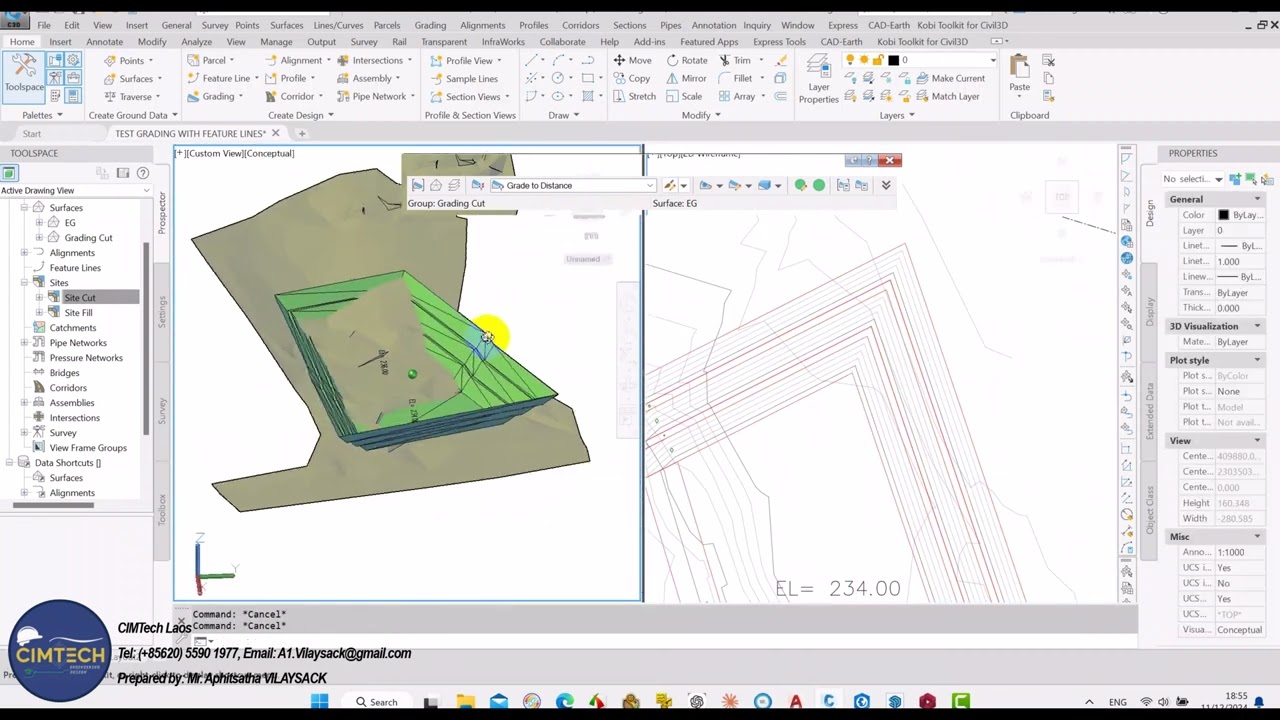Open Surfaces dropdown in ribbon
This screenshot has width=1280, height=720.
[x=158, y=79]
